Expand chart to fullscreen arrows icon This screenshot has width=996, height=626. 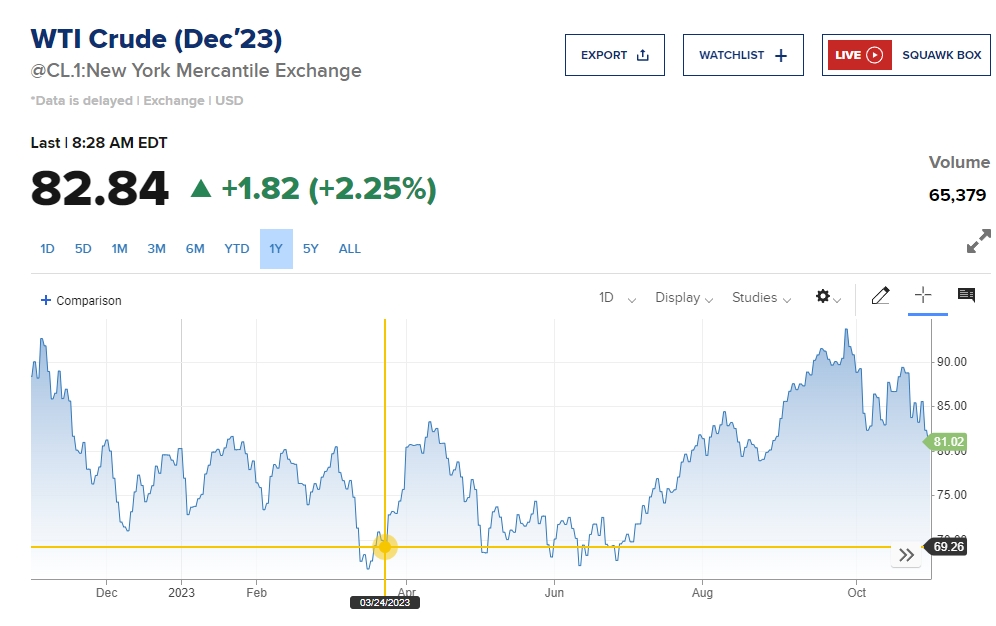click(978, 241)
